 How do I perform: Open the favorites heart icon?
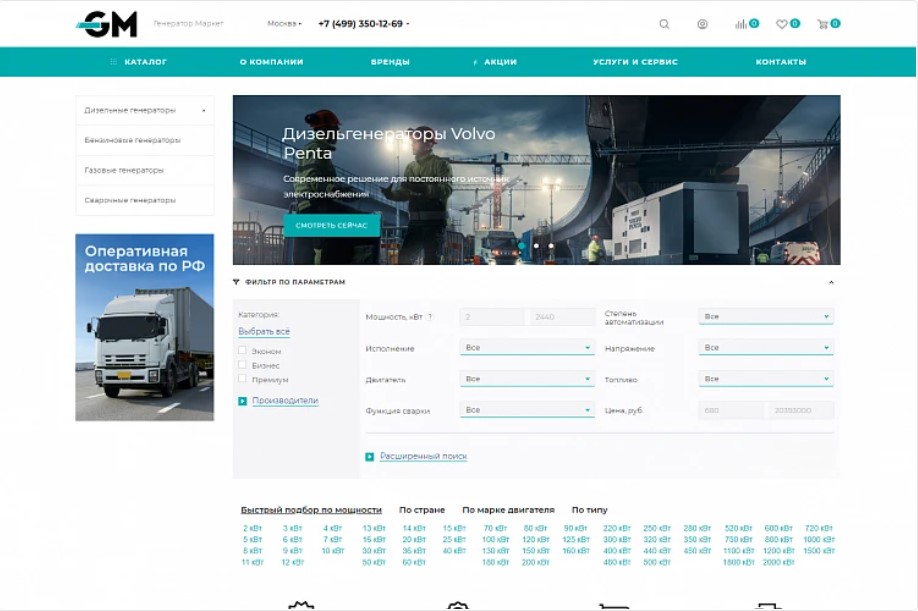tap(782, 24)
